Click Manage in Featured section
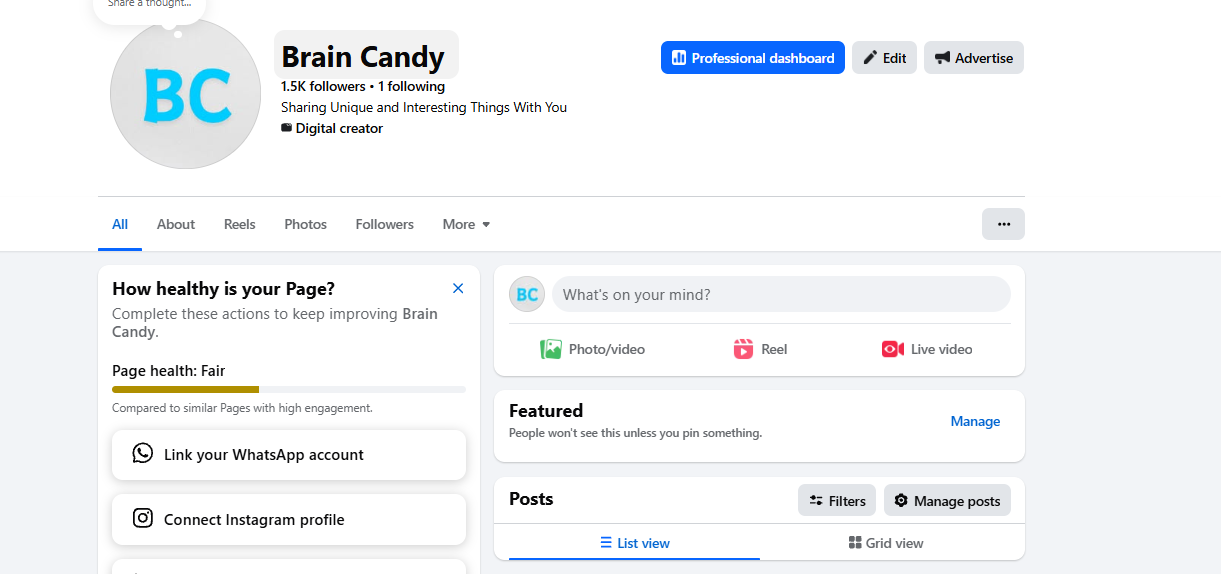The image size is (1221, 574). point(975,421)
